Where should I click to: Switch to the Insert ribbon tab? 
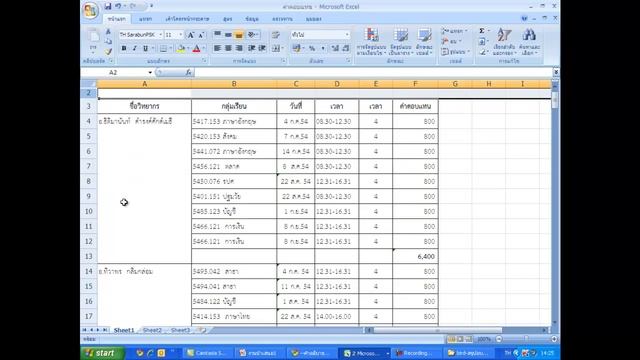[x=145, y=19]
